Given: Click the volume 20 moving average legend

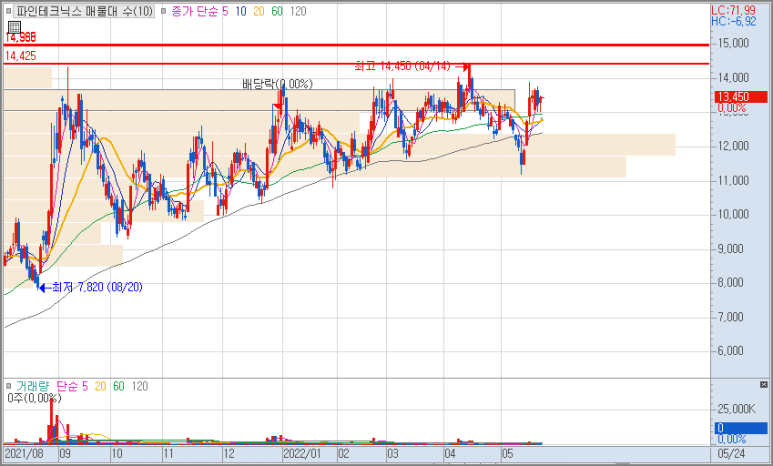Looking at the screenshot, I should point(101,386).
